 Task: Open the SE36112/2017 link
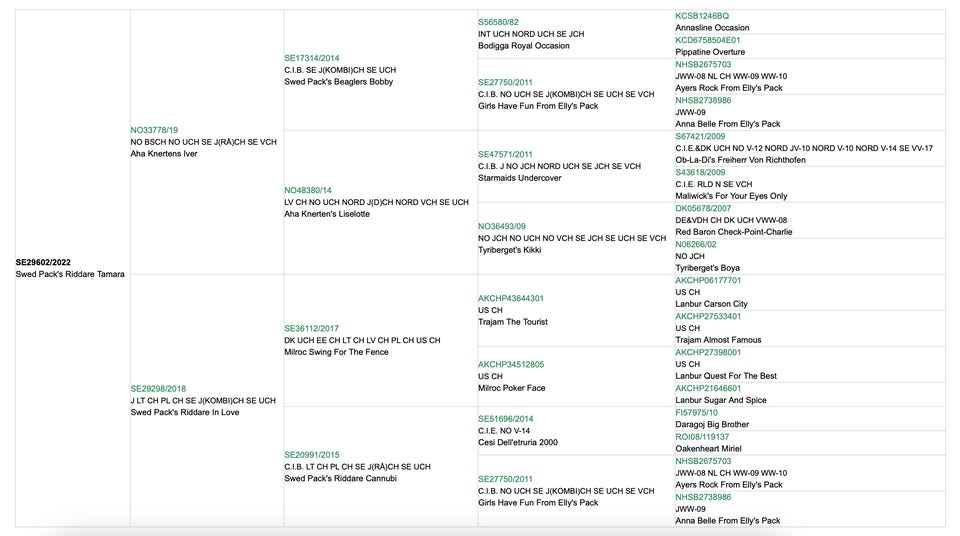(x=312, y=328)
